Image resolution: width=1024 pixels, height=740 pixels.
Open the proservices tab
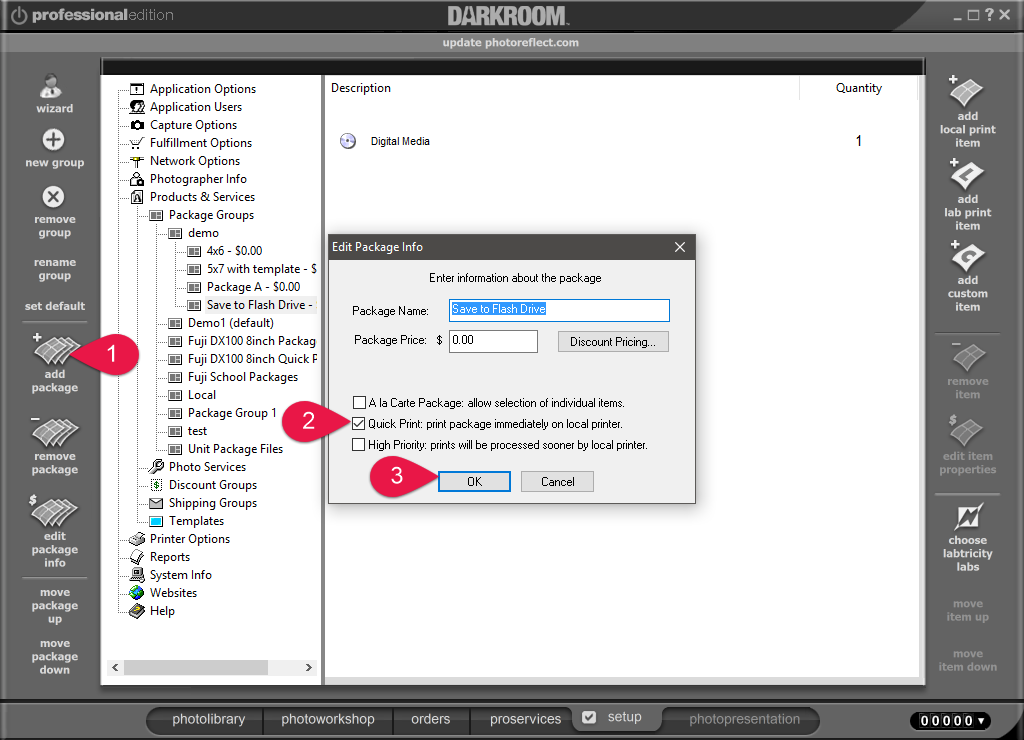pyautogui.click(x=525, y=719)
